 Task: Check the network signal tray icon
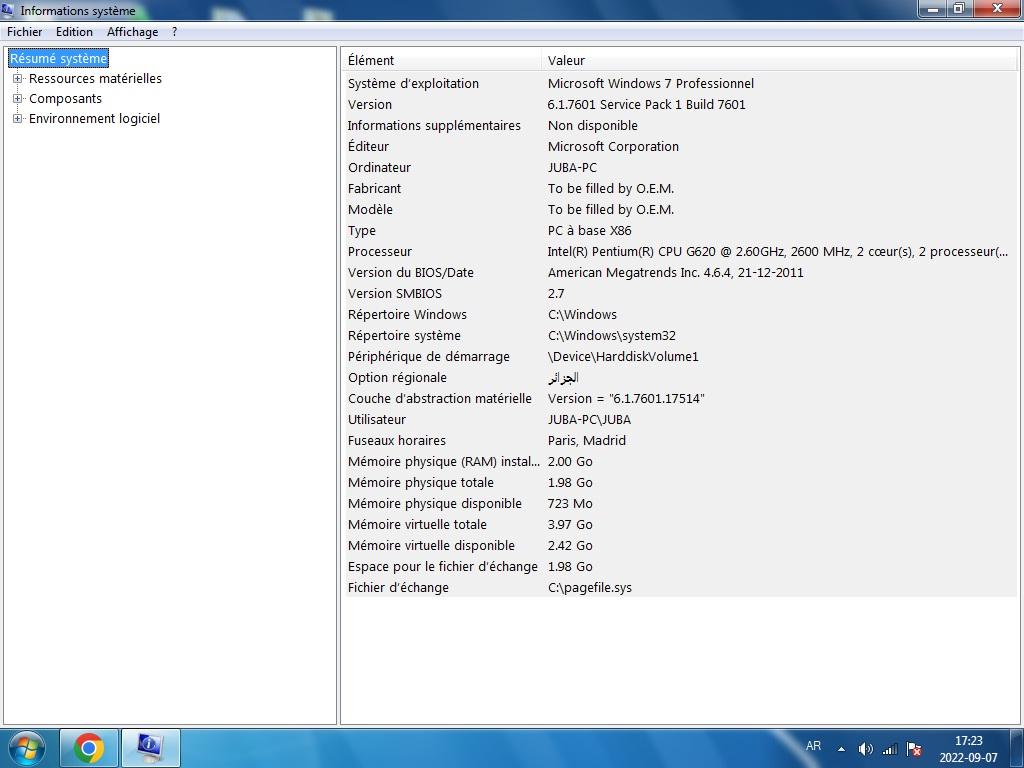click(889, 749)
